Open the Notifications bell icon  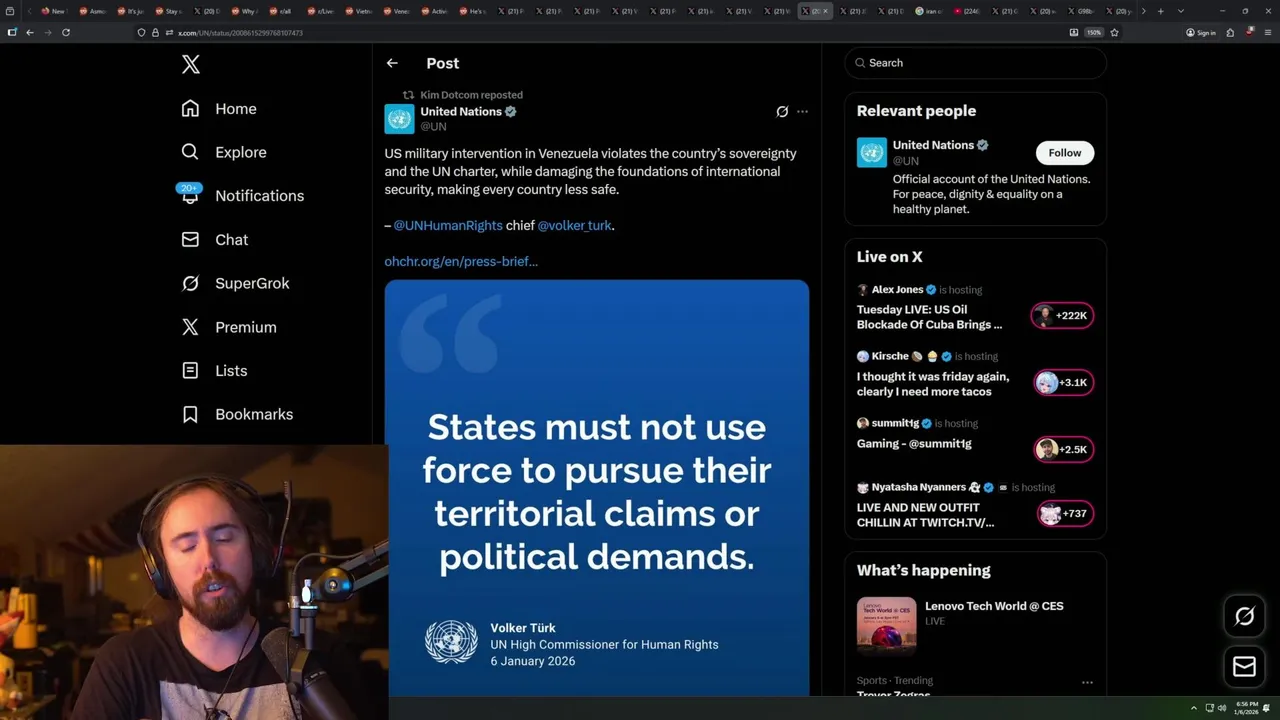190,195
